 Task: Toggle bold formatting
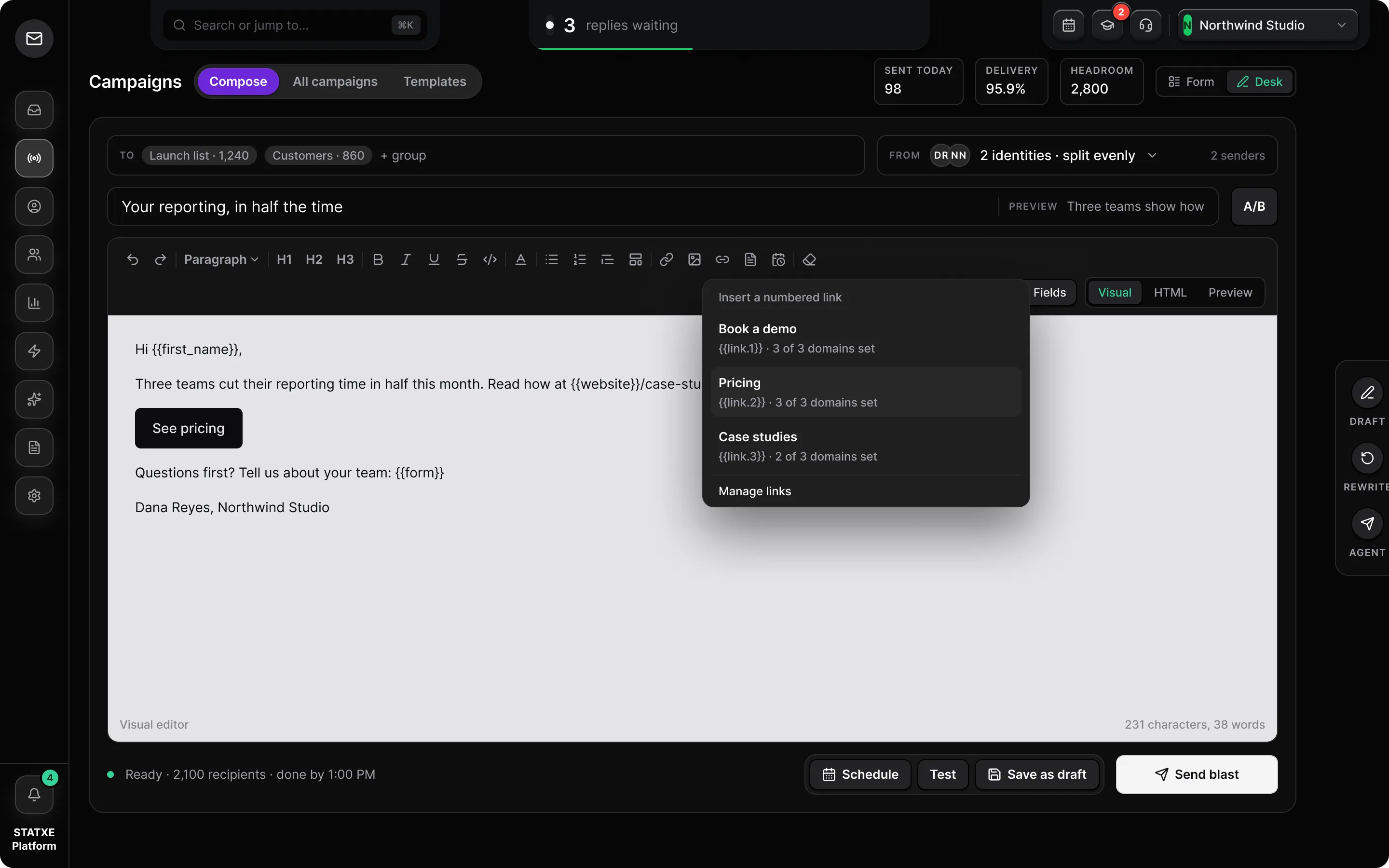click(x=378, y=259)
